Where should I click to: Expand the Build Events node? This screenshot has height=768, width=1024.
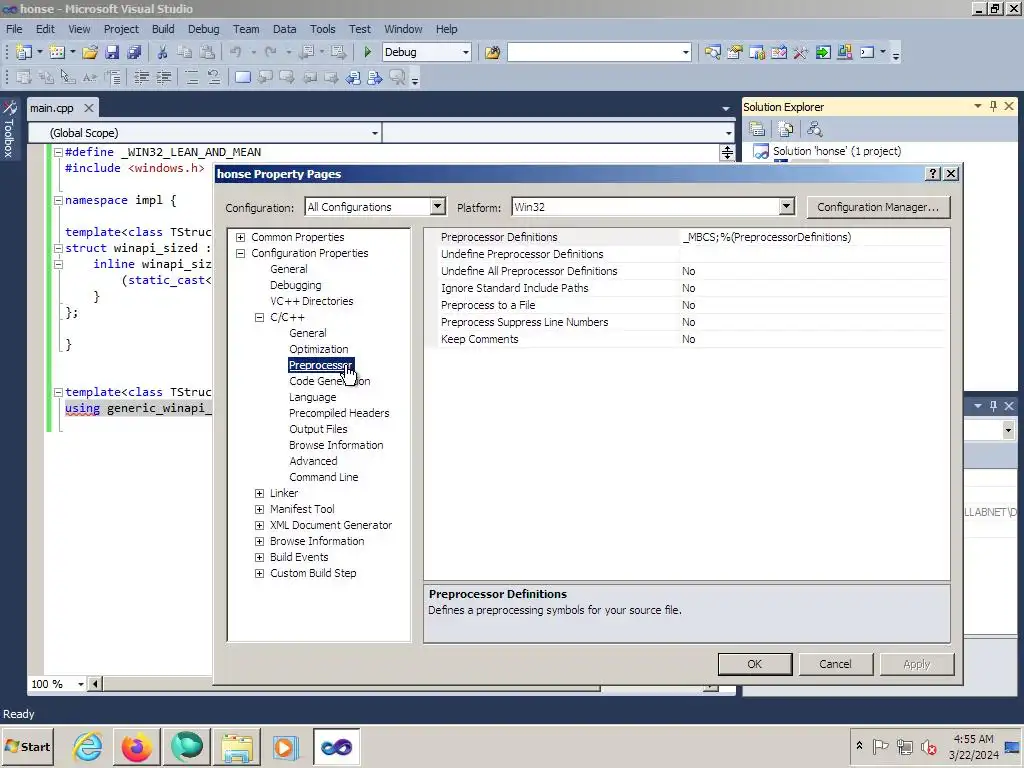(x=259, y=557)
